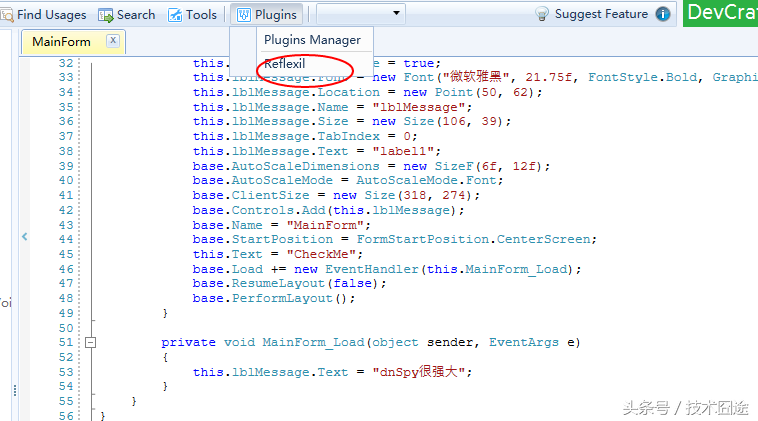Screen dimensions: 758x421
Task: Open the Find Usages toolbar item
Action: (x=44, y=15)
